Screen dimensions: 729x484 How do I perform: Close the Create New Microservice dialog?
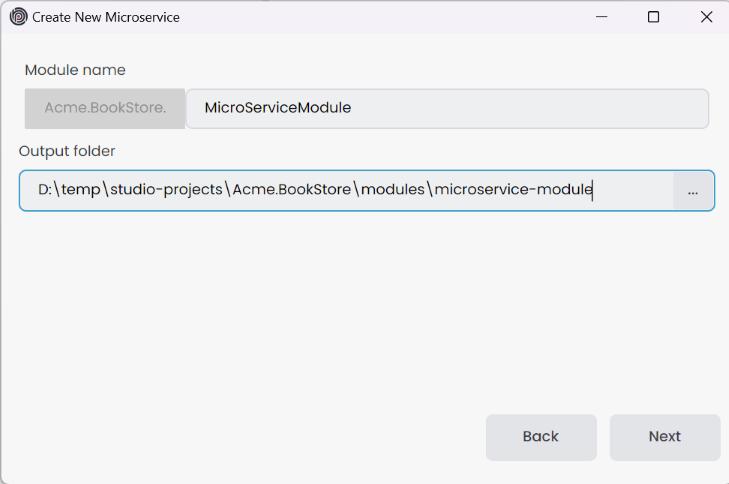click(706, 17)
